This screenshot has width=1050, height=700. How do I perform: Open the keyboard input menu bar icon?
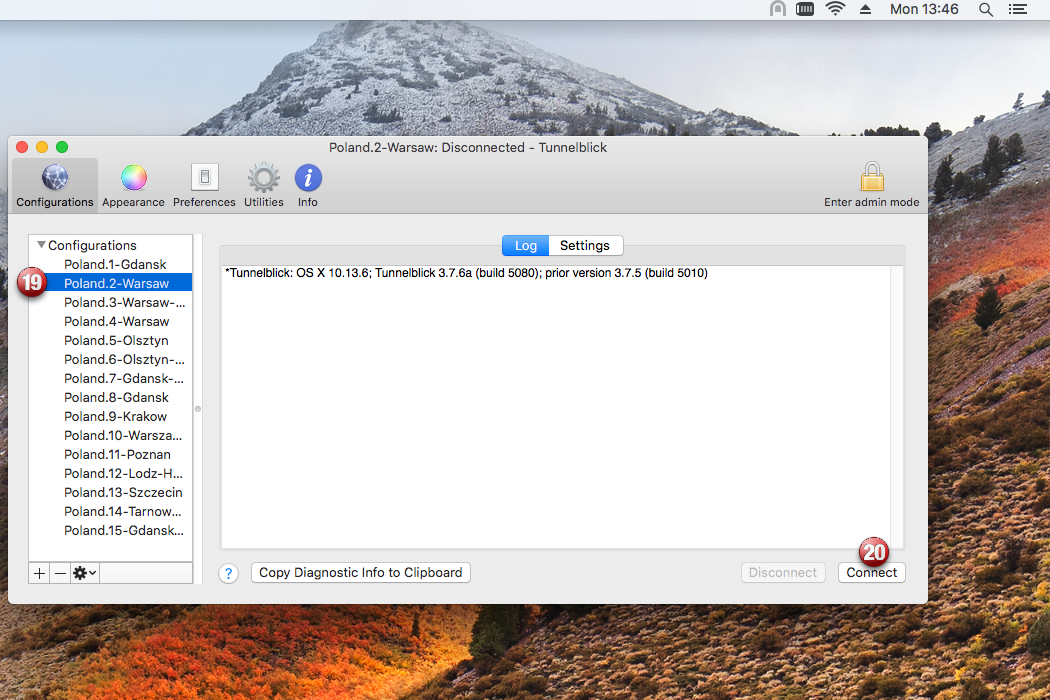click(805, 9)
